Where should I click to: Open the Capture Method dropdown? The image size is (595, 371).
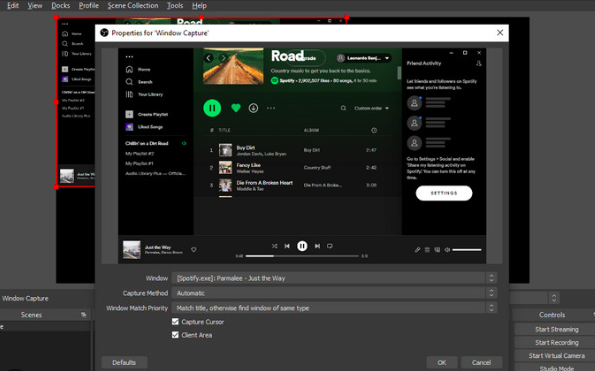click(334, 293)
